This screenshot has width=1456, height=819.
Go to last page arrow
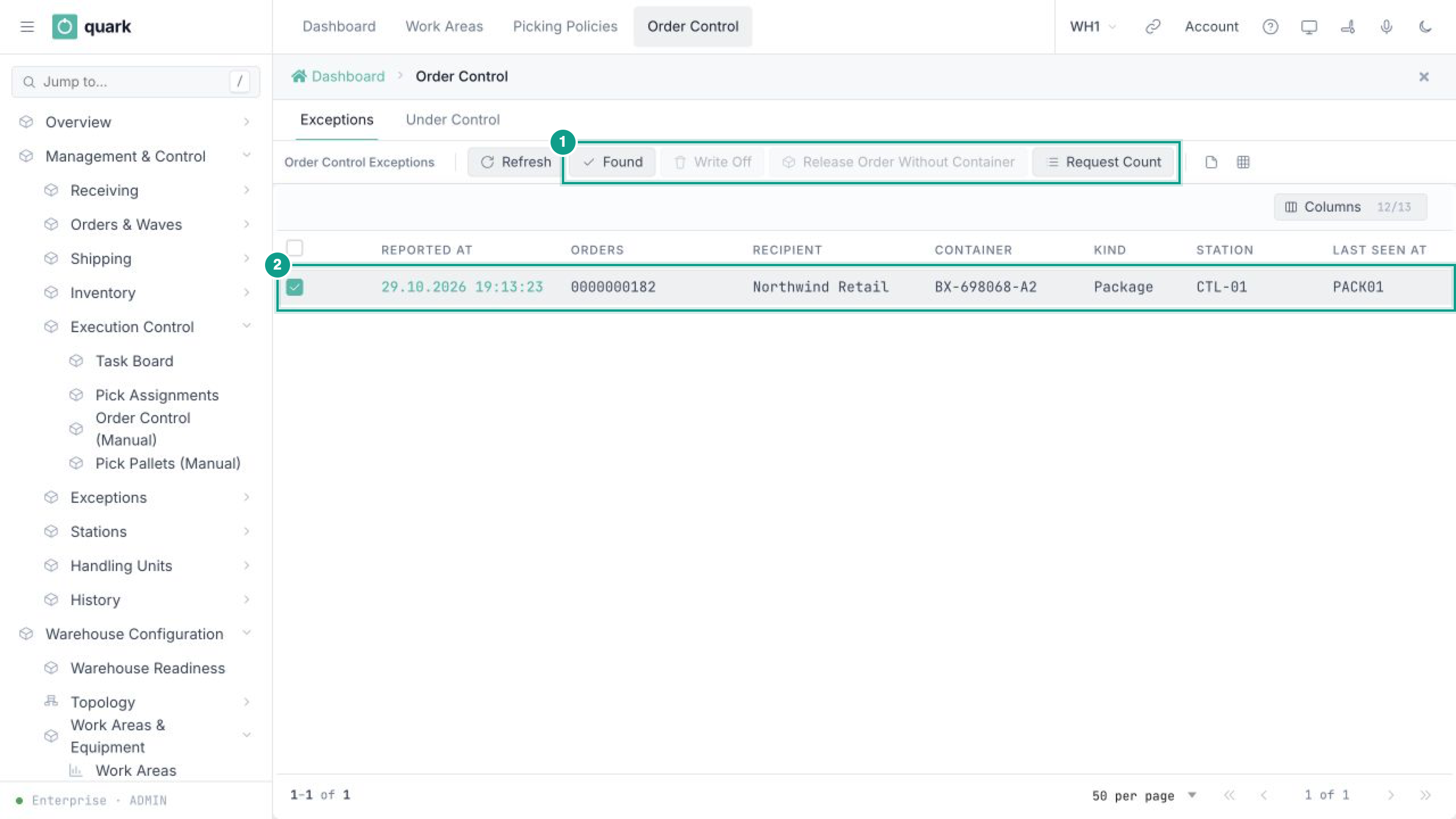pyautogui.click(x=1425, y=795)
